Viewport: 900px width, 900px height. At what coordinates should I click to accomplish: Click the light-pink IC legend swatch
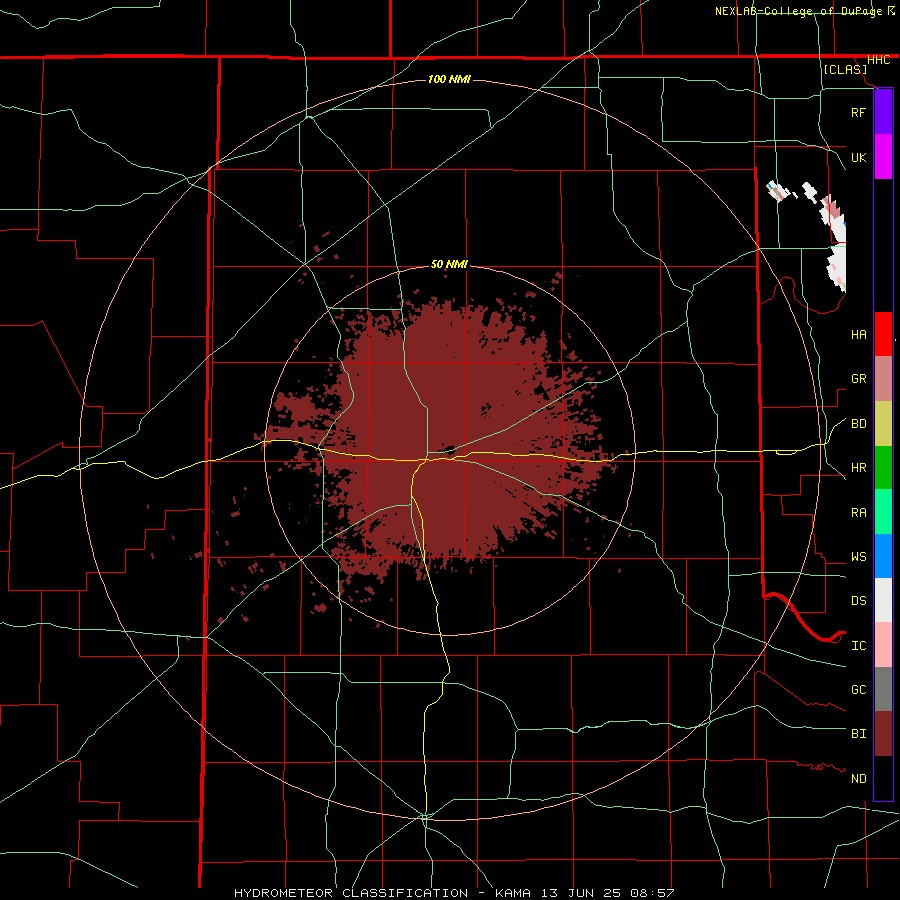[883, 645]
